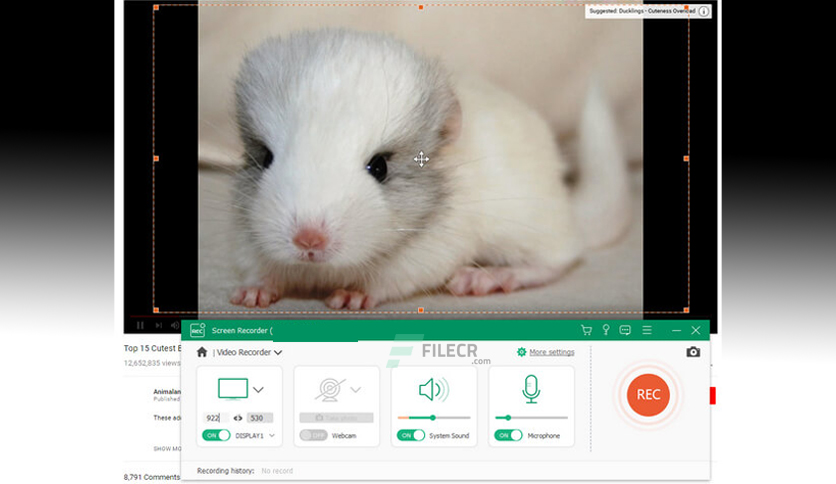Click the right-middle region resize handle
The height and width of the screenshot is (484, 836).
point(686,158)
